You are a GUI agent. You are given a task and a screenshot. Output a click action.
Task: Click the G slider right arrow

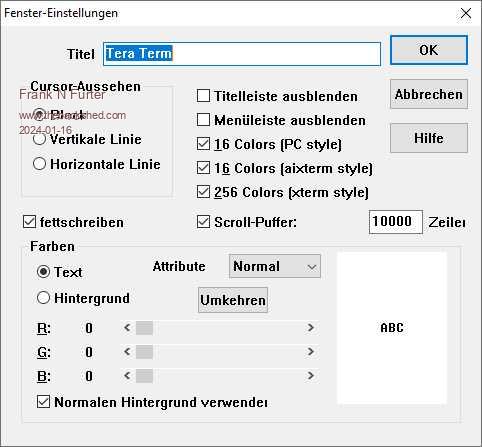point(311,352)
